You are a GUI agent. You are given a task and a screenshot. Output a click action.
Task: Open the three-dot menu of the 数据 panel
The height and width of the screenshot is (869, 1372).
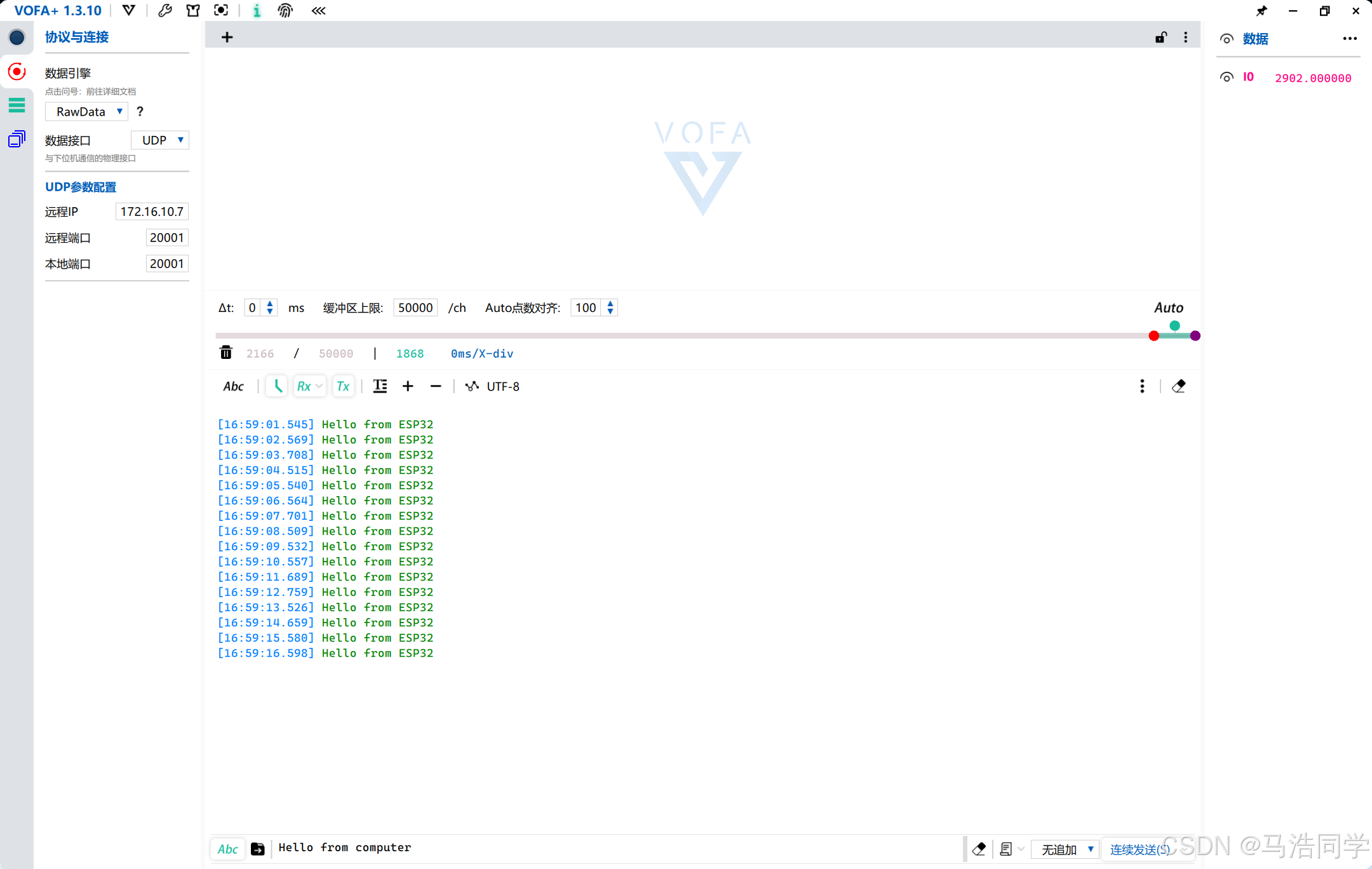point(1350,39)
